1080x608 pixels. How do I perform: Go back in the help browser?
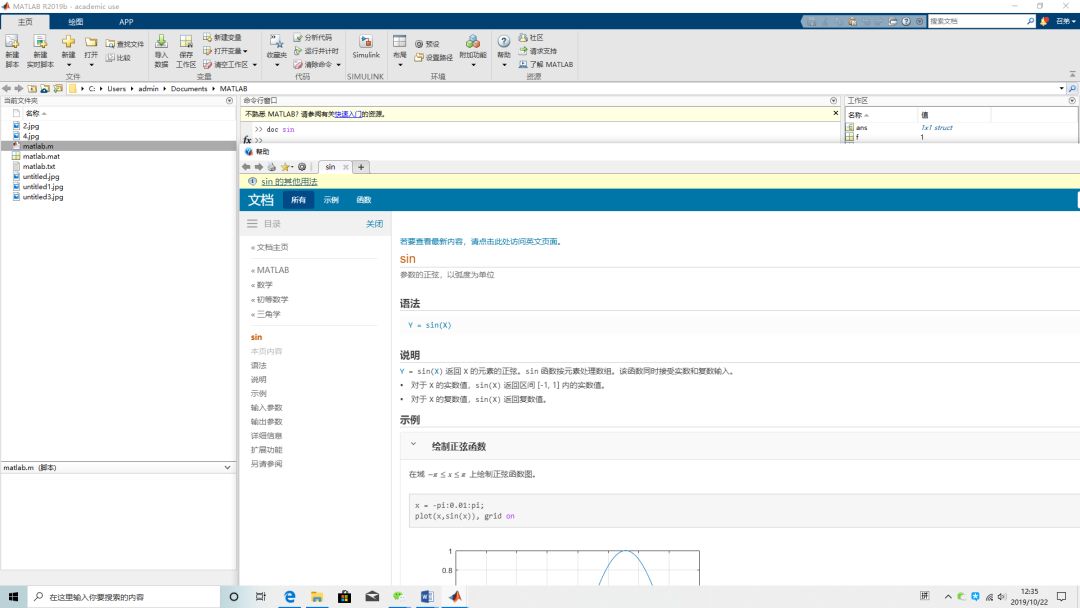(x=246, y=167)
